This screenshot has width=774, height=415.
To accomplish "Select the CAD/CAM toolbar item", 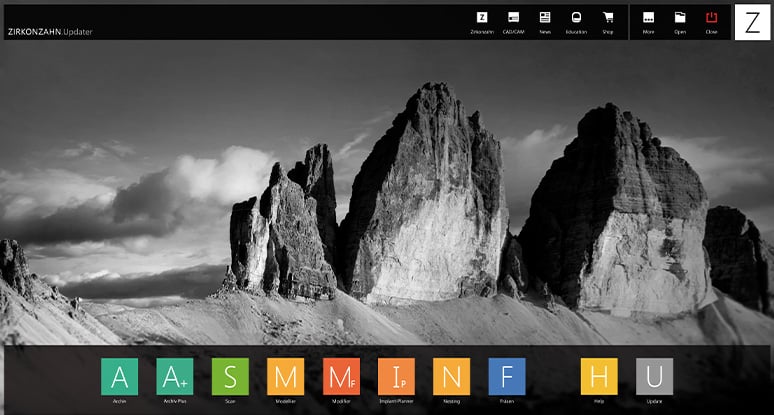I will 513,22.
